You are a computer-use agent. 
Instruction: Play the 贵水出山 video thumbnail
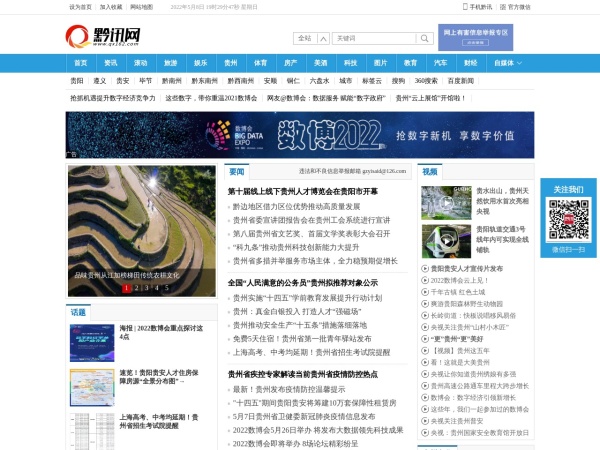click(x=446, y=203)
